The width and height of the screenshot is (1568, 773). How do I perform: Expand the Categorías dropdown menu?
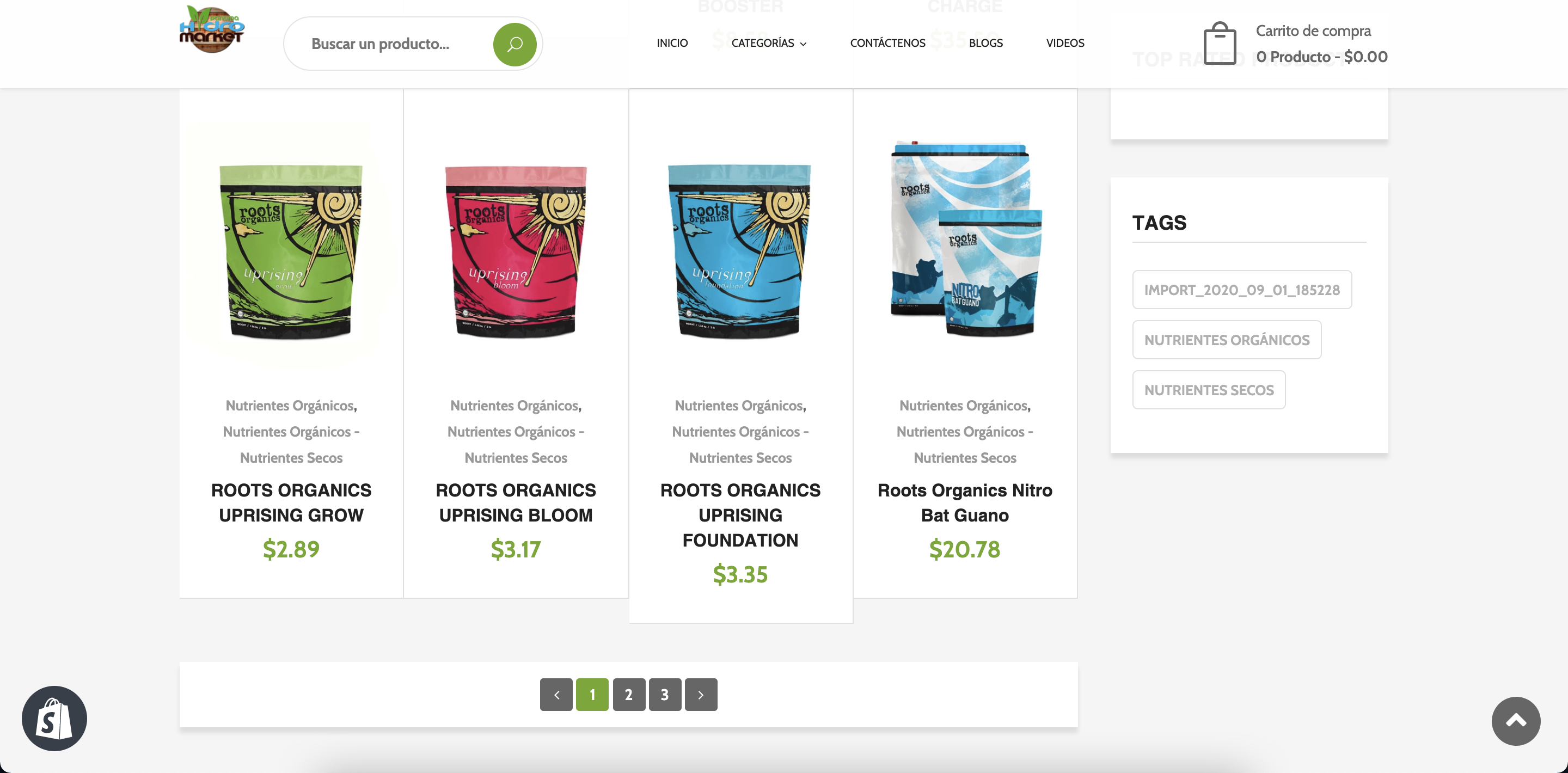(769, 43)
